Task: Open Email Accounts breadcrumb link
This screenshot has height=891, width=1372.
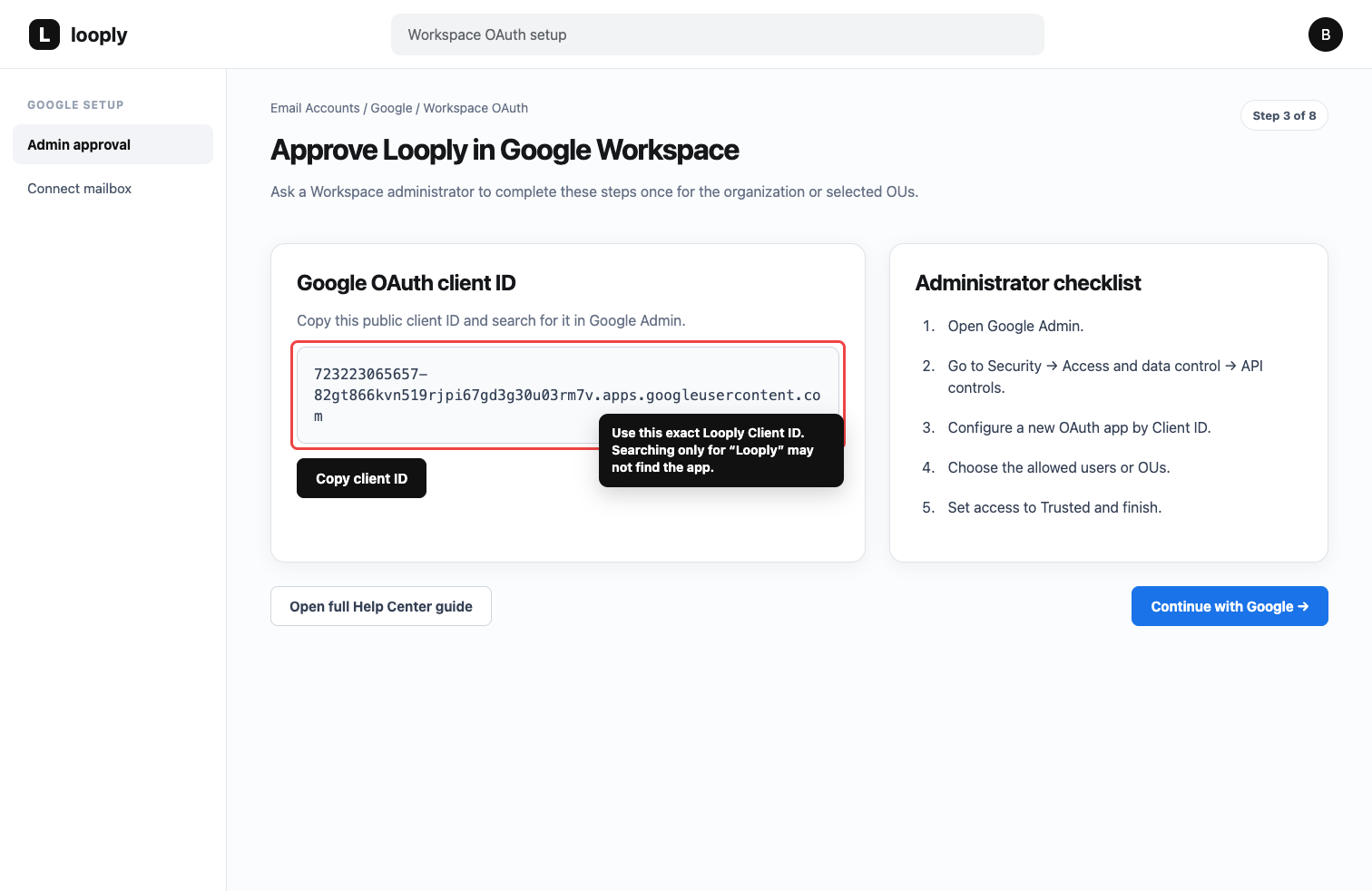Action: coord(315,108)
